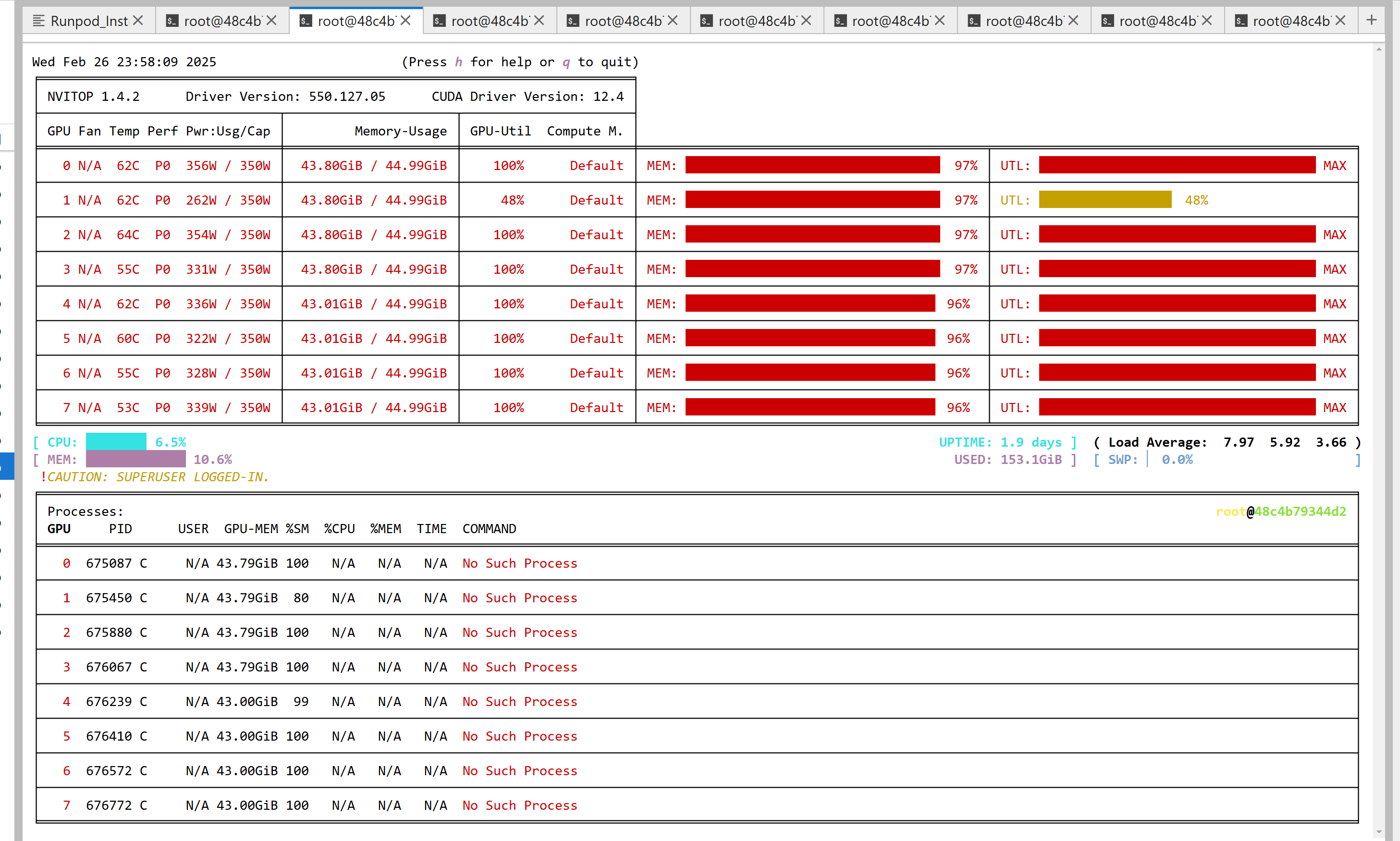Image resolution: width=1400 pixels, height=841 pixels.
Task: Close the currently active root terminal tab
Action: click(405, 21)
